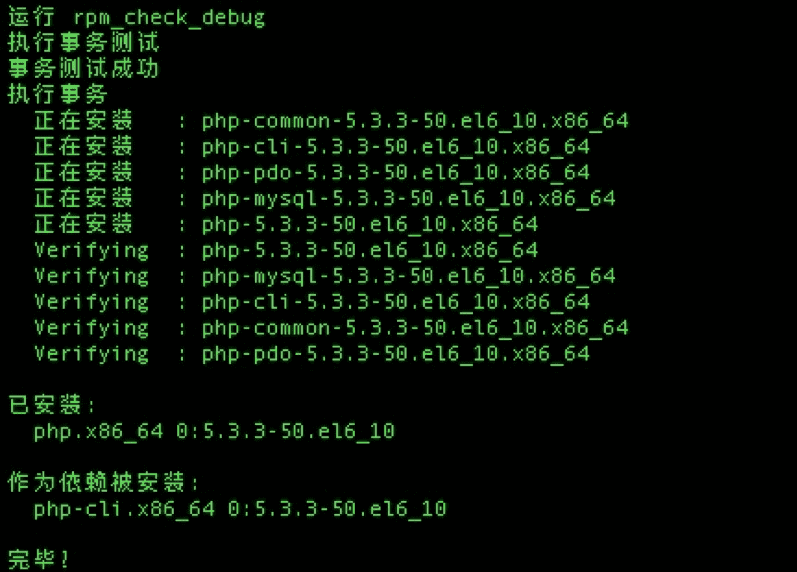Click the 执行事务测试 line
The image size is (797, 572).
[83, 43]
